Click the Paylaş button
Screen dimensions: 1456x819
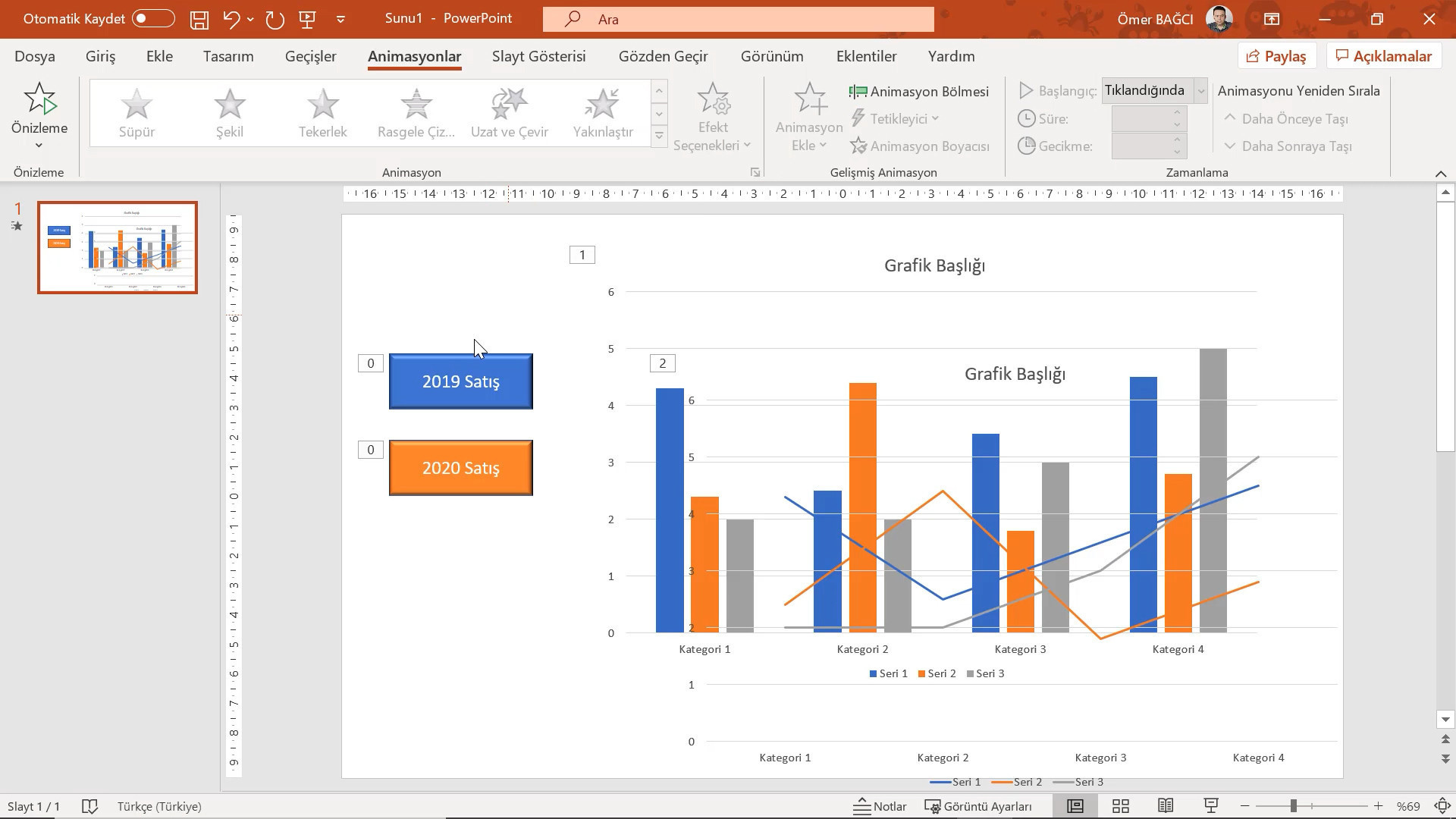click(1276, 56)
